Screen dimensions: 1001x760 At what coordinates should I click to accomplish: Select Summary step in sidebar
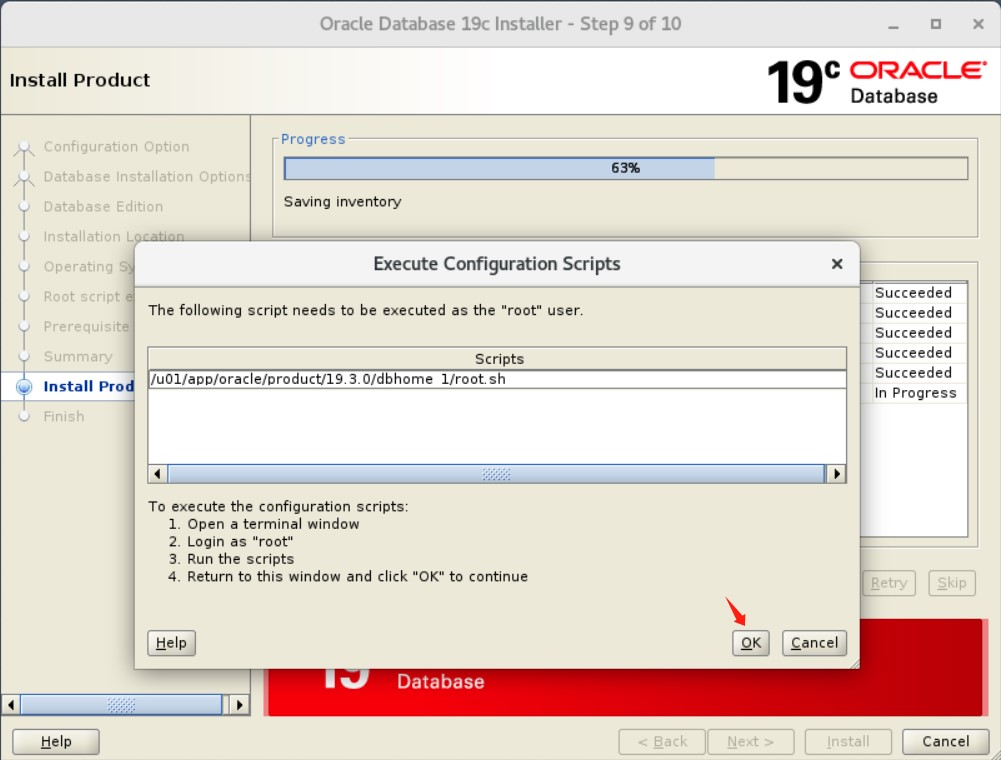[78, 356]
